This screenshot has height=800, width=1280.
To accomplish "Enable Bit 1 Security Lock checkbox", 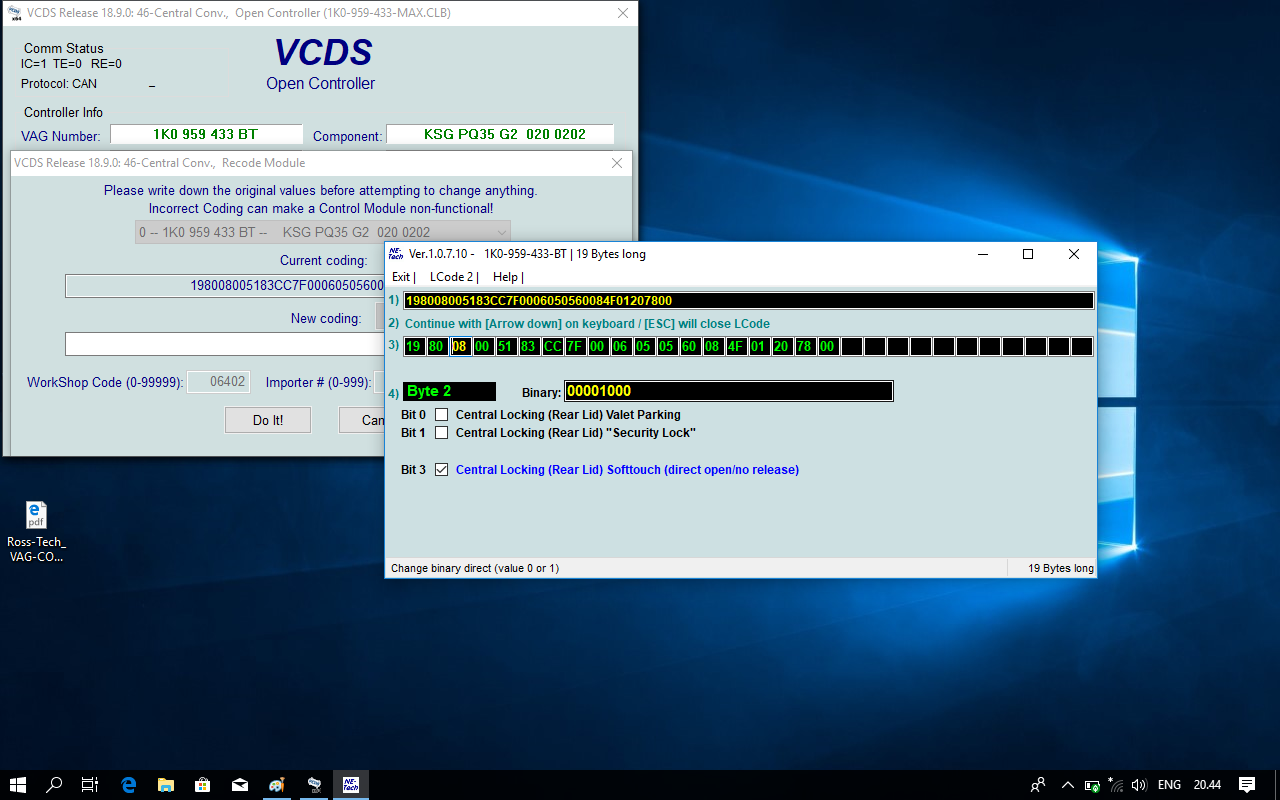I will coord(441,433).
